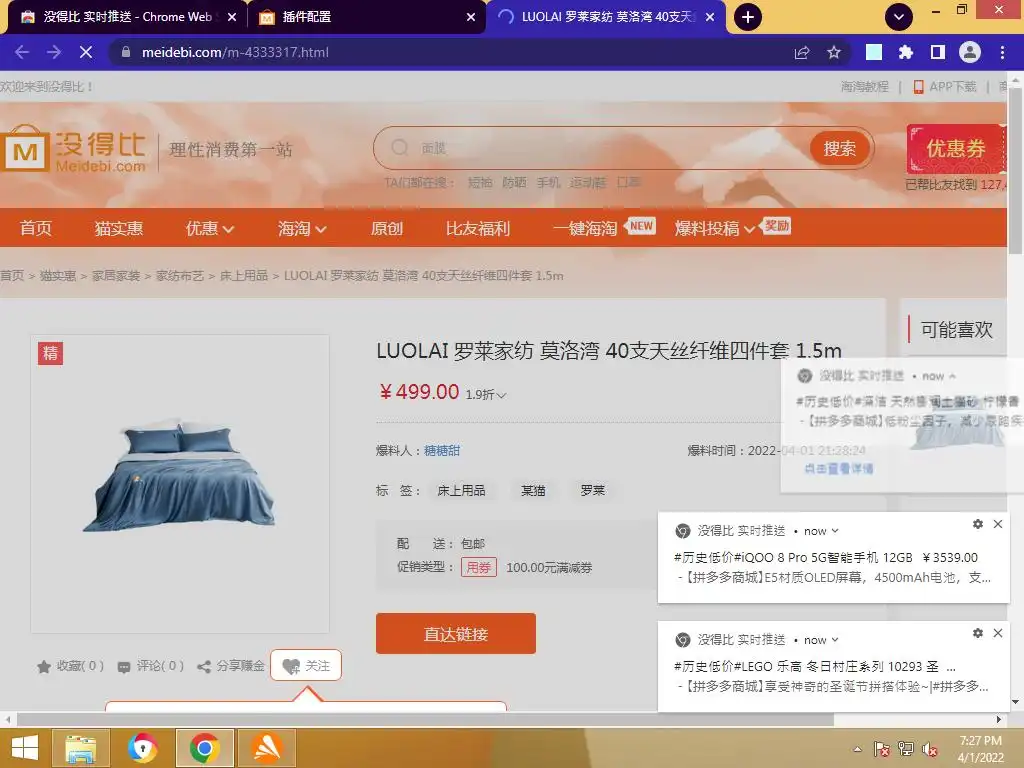This screenshot has width=1024, height=768.
Task: Click the 用券 coupon badge
Action: pyautogui.click(x=479, y=567)
